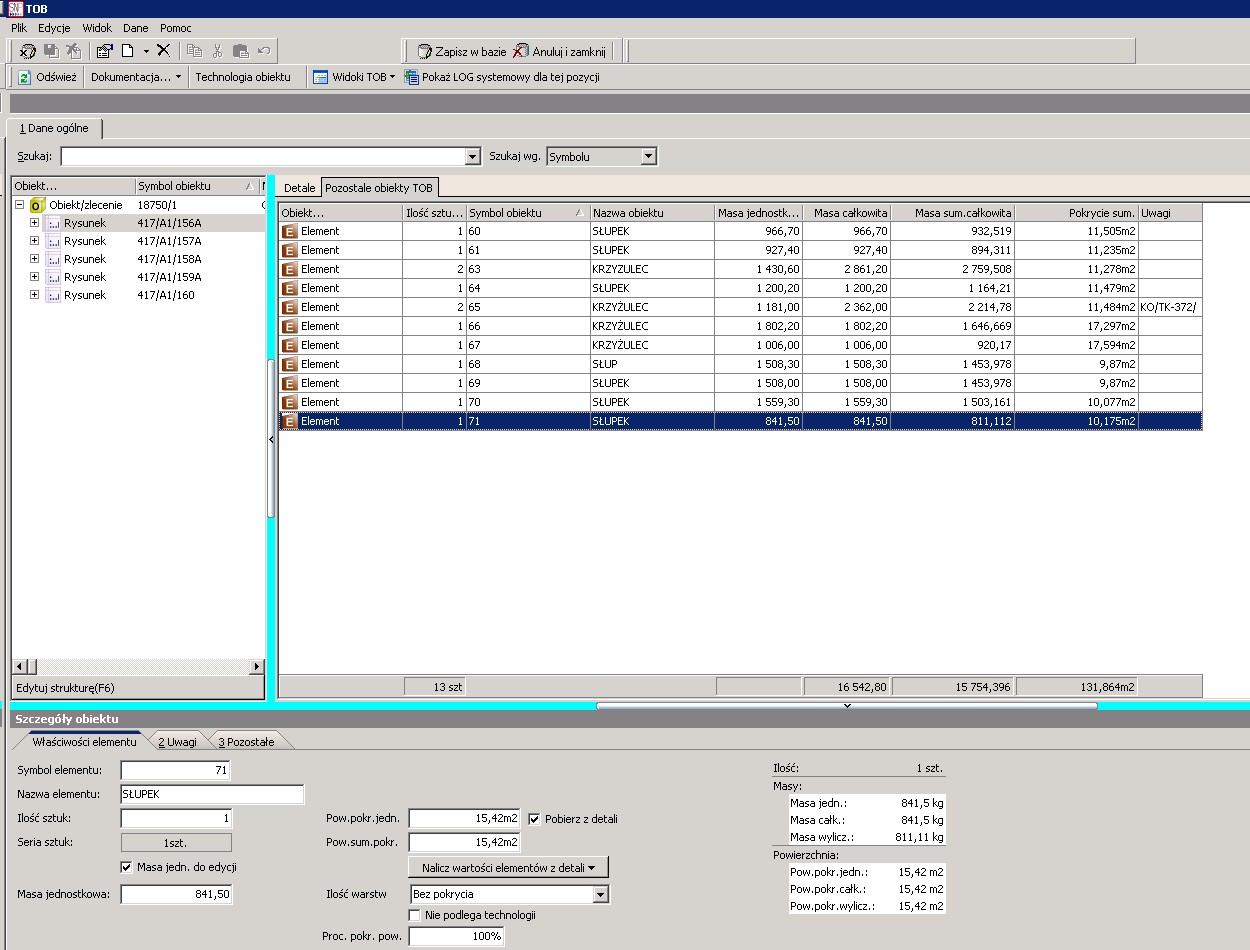The height and width of the screenshot is (950, 1250).
Task: Sort by Masa całkowita column header
Action: [846, 213]
